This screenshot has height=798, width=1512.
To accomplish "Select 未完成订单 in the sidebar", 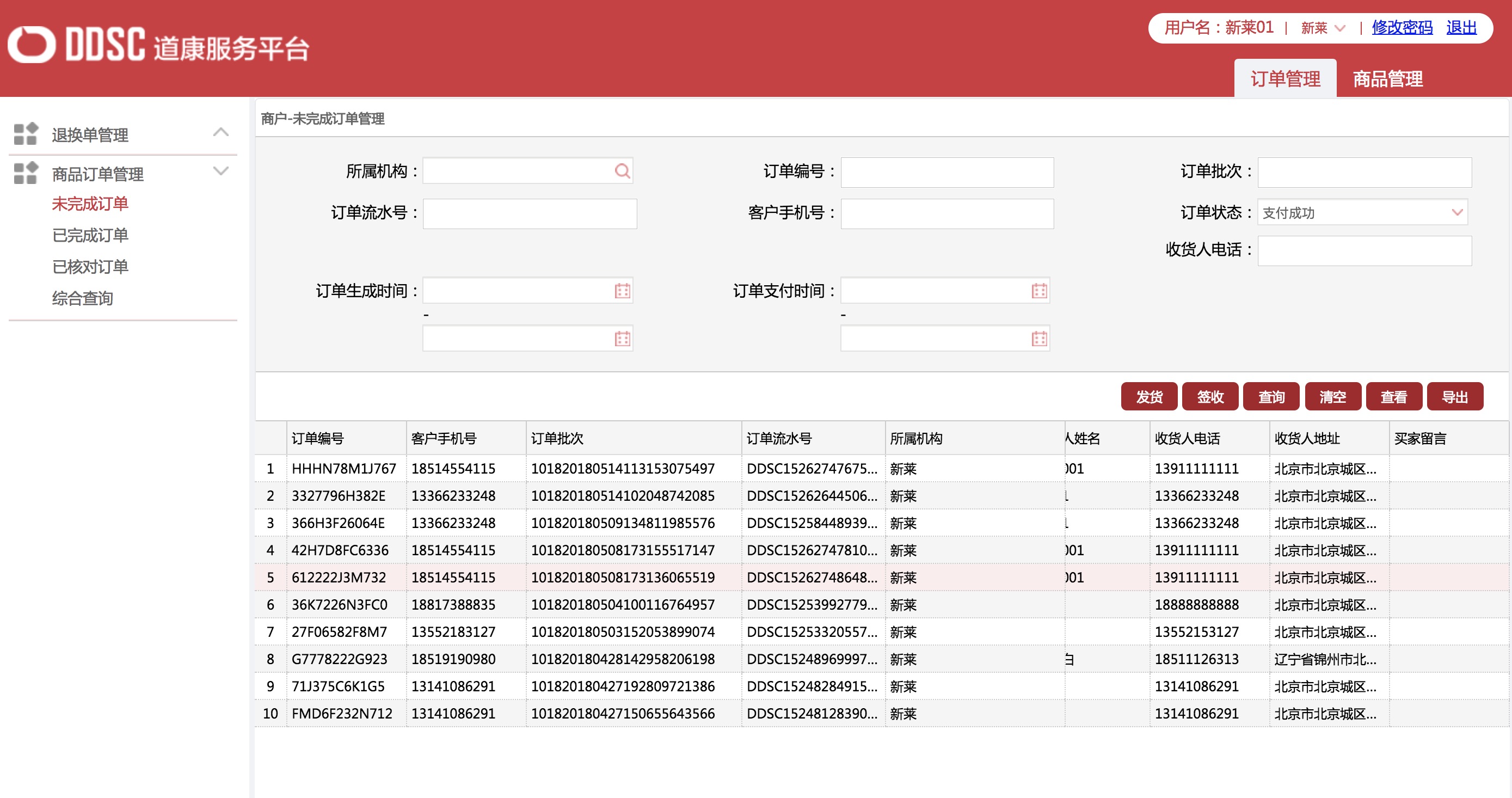I will 90,204.
